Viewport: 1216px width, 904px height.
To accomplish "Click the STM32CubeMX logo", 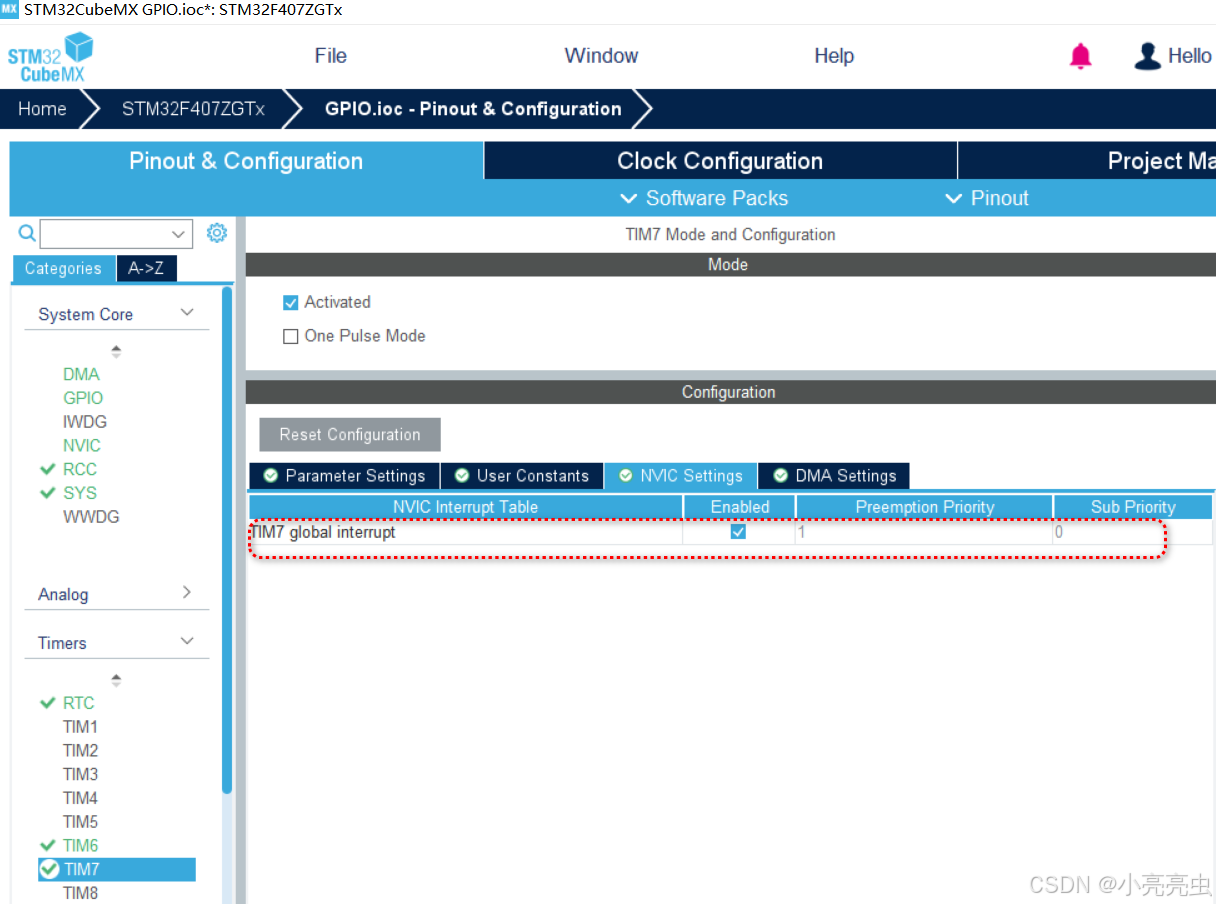I will pyautogui.click(x=51, y=57).
